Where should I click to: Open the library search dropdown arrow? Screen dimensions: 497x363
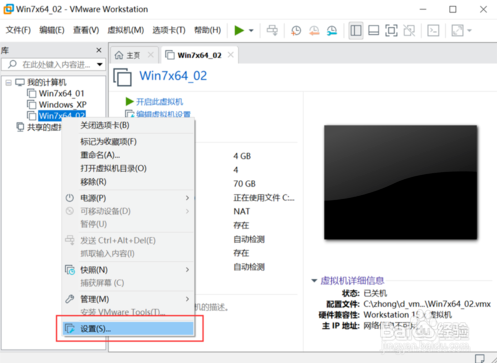[100, 64]
